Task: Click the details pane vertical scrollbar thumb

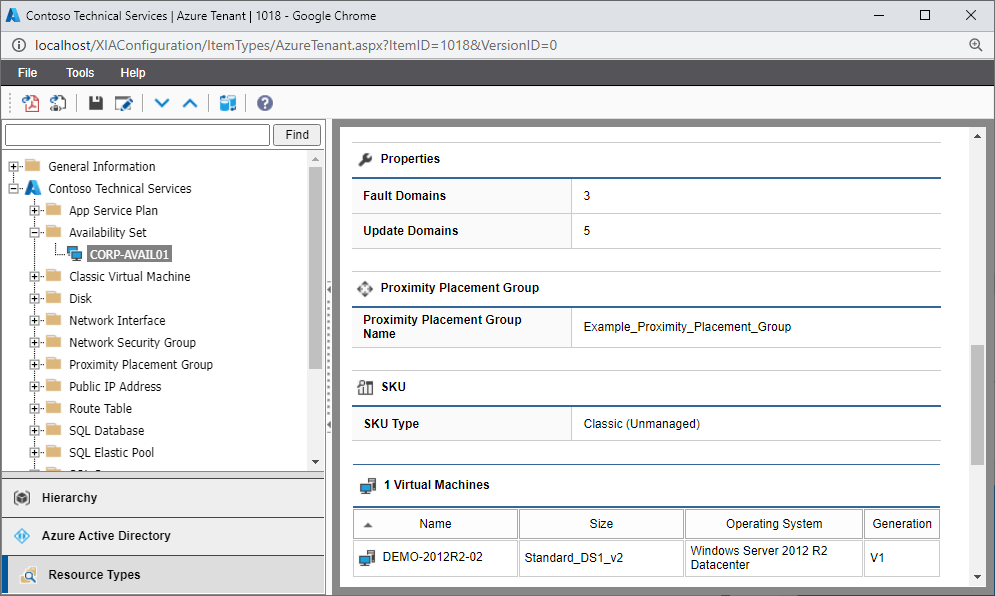Action: [x=977, y=405]
